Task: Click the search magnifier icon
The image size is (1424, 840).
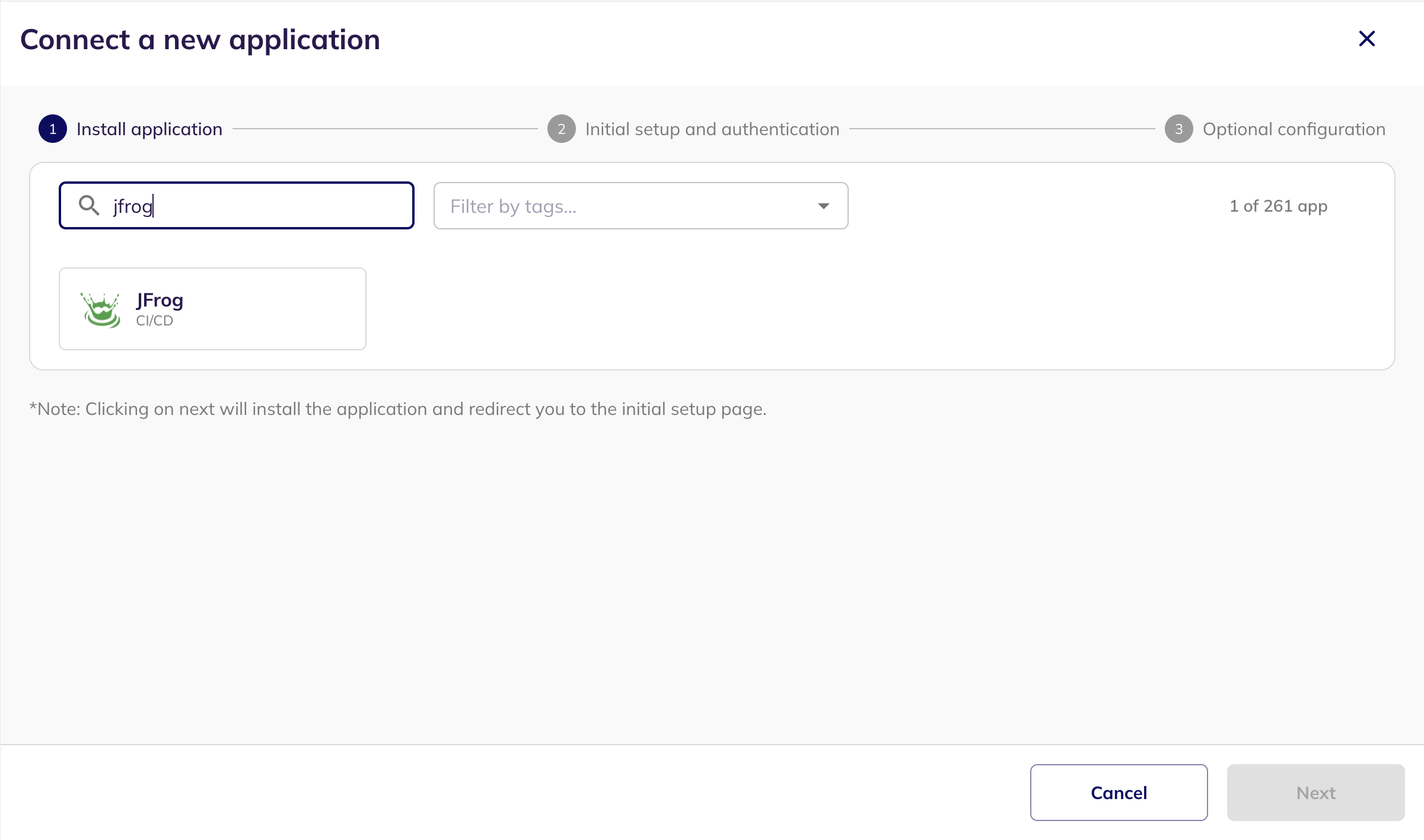Action: coord(89,205)
